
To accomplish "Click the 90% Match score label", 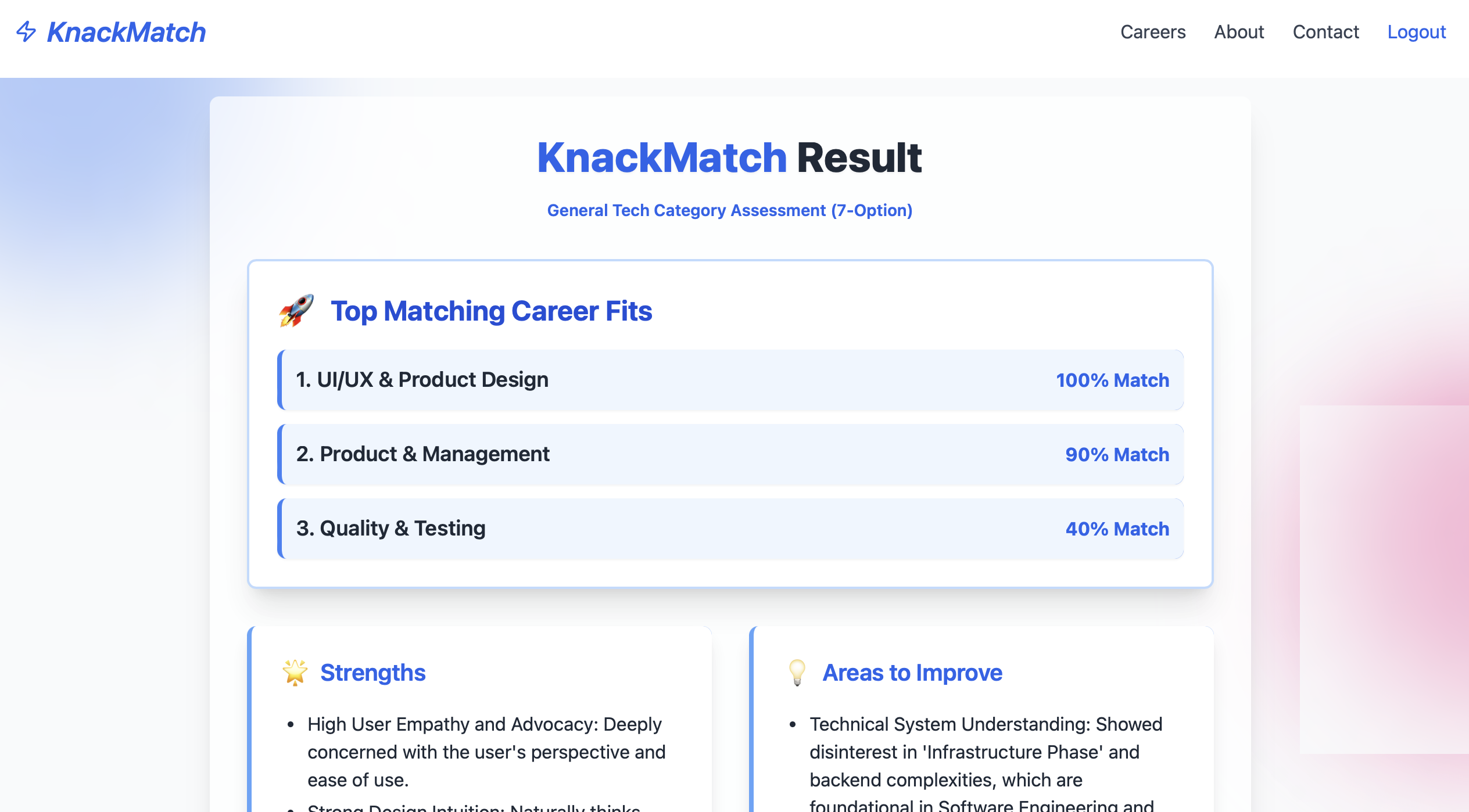I will (1117, 455).
